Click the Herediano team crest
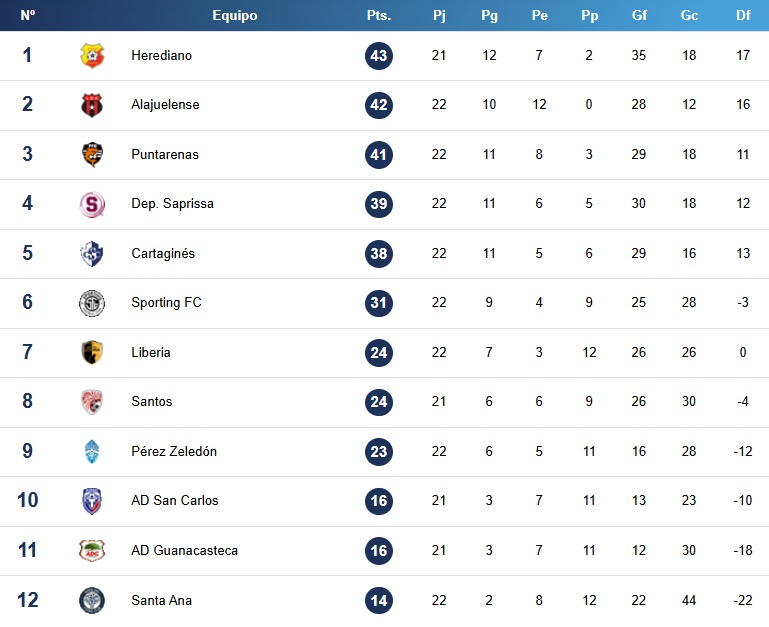 [x=92, y=55]
